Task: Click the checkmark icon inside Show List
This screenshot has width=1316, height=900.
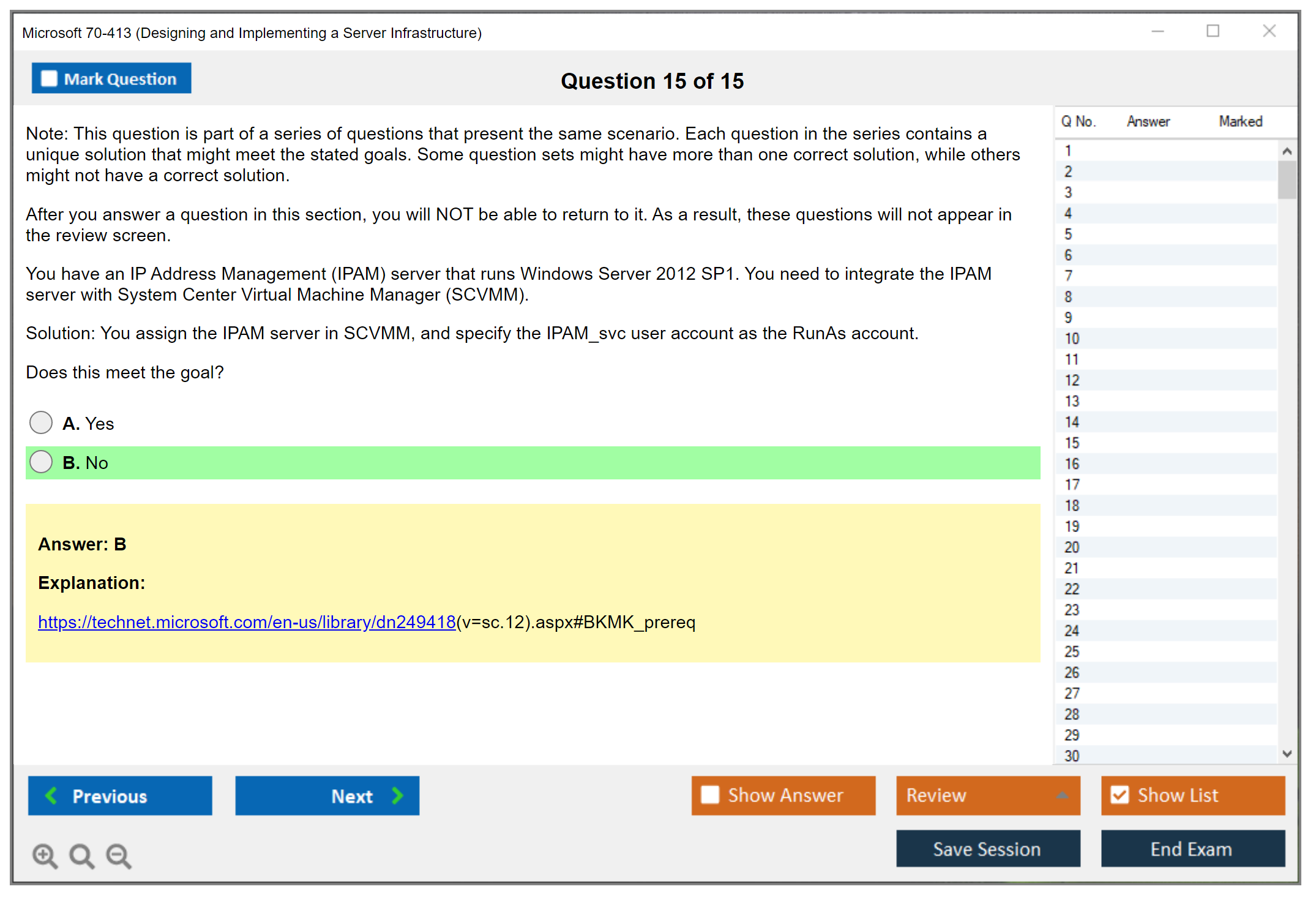Action: click(1120, 795)
